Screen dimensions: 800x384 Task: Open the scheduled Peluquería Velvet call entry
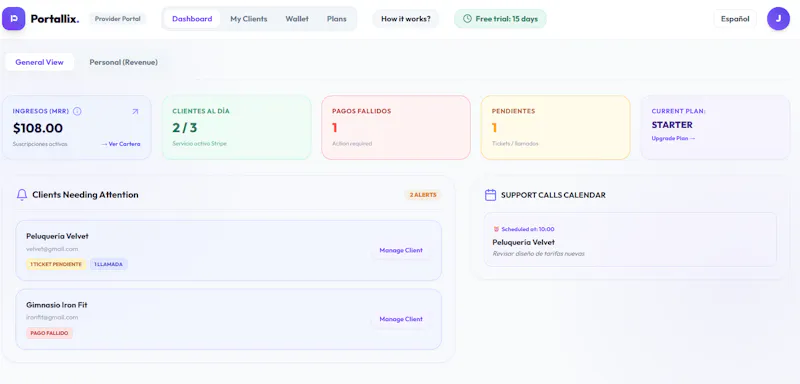click(x=631, y=240)
